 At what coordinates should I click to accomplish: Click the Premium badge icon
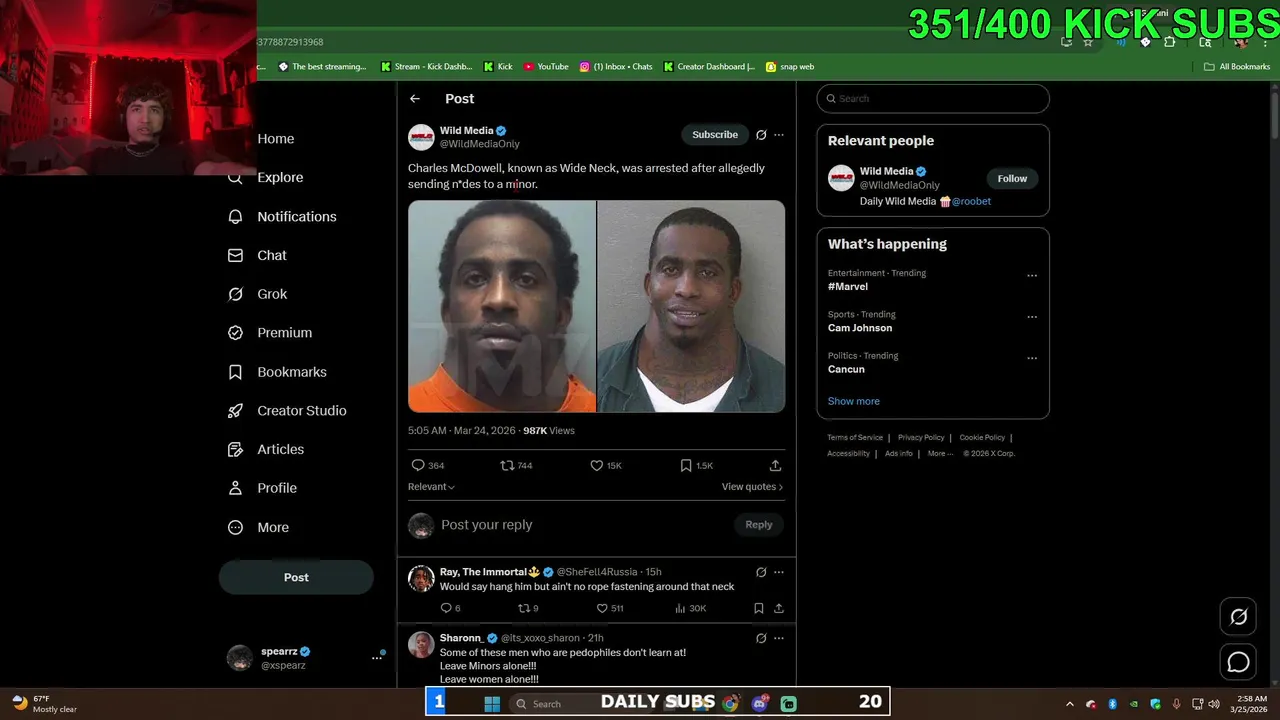tap(235, 333)
